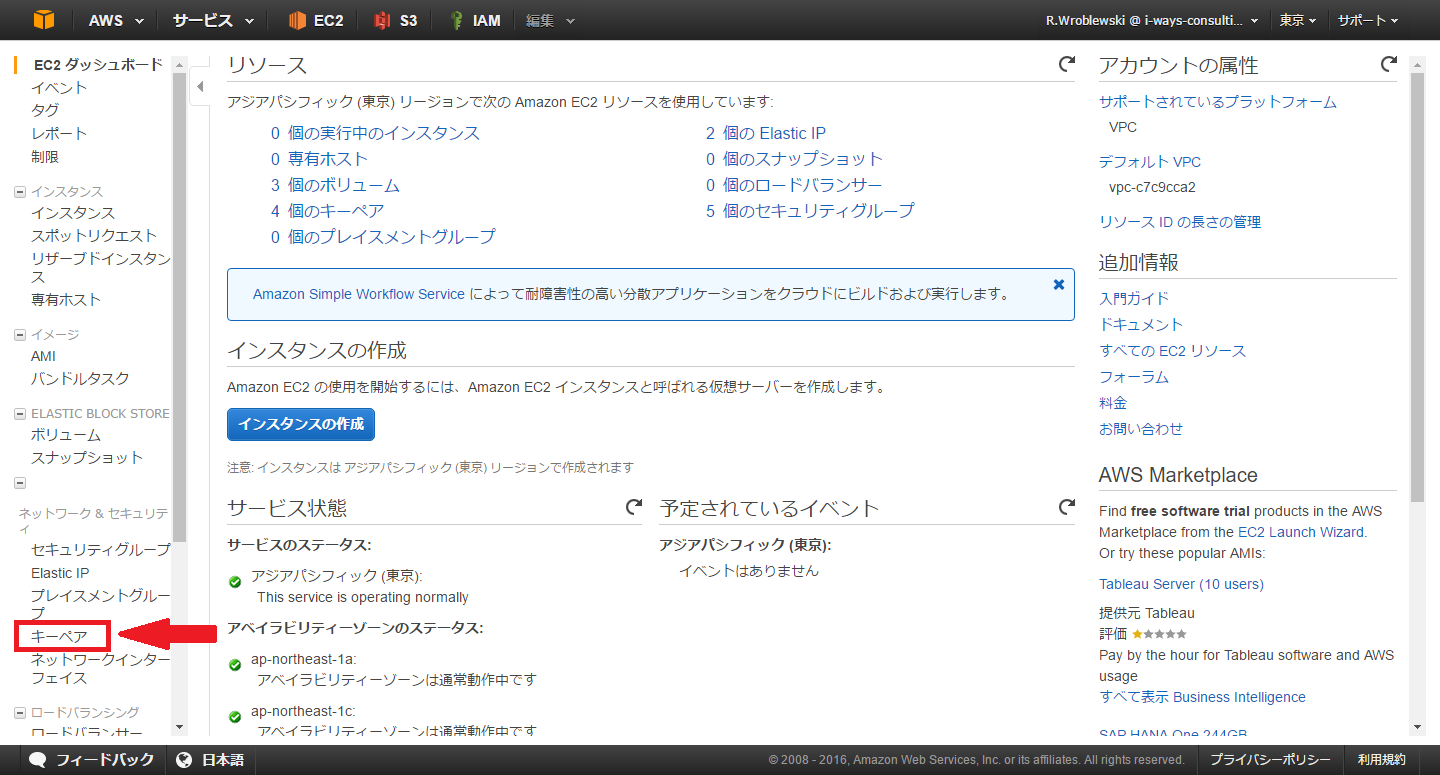Open スナップショット in the sidebar
Viewport: 1440px width, 775px height.
coord(87,458)
